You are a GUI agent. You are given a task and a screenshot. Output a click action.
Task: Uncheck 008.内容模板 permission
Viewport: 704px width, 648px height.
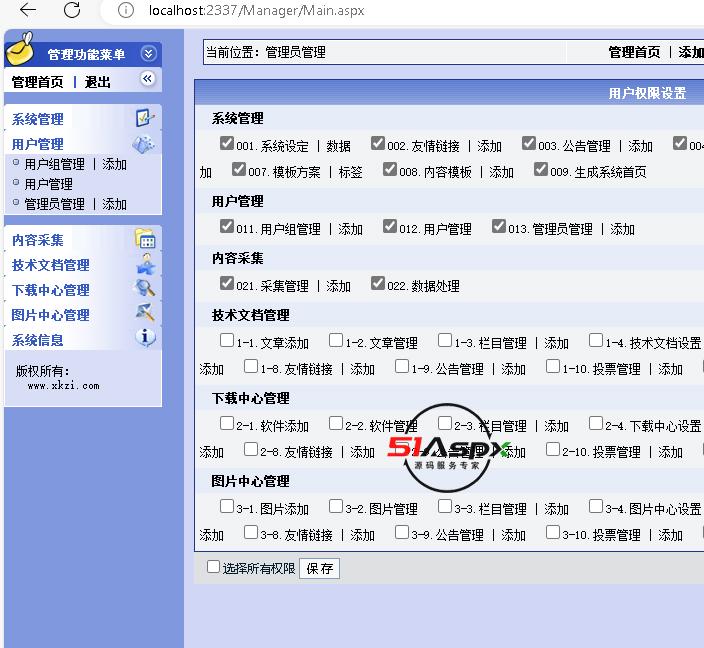390,169
